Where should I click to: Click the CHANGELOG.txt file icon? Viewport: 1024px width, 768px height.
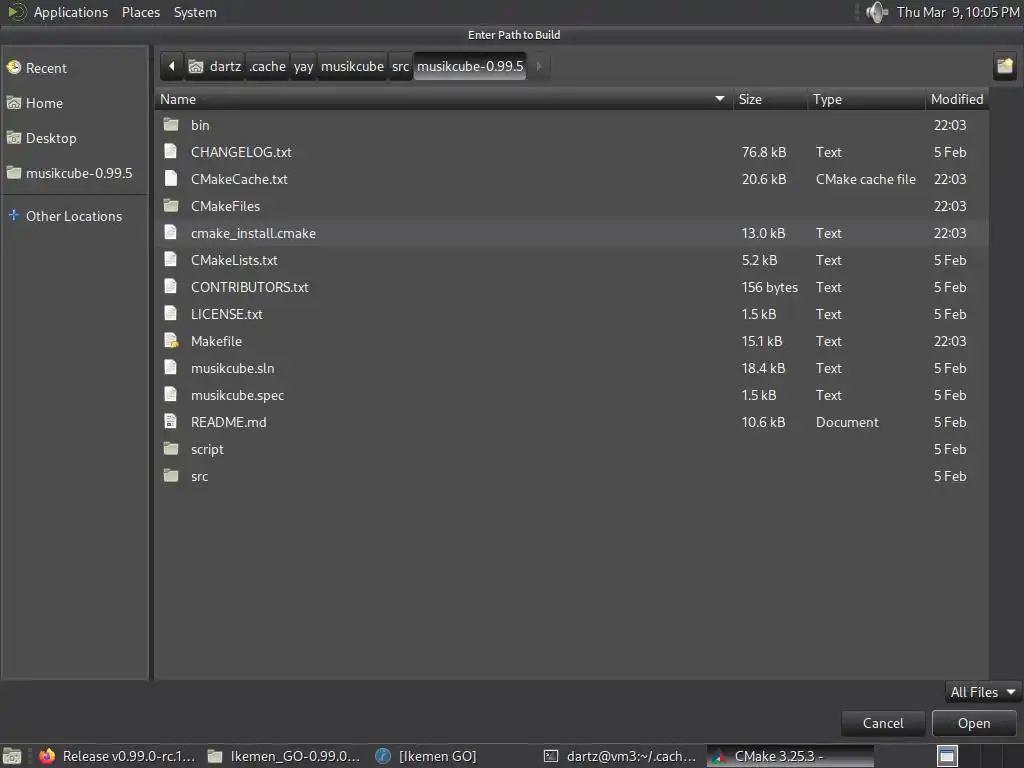170,152
